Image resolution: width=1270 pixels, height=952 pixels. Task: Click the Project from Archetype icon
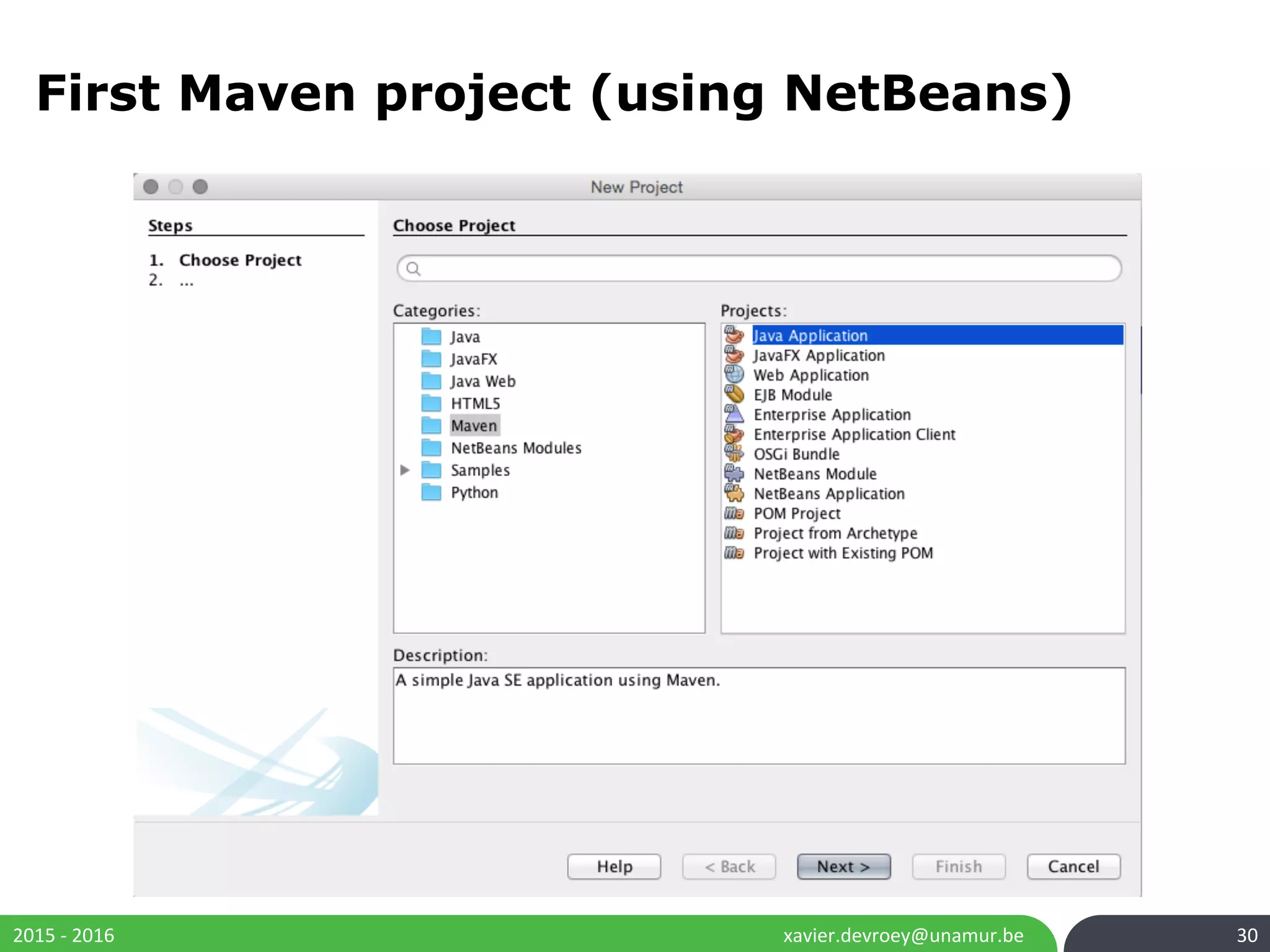pyautogui.click(x=734, y=534)
